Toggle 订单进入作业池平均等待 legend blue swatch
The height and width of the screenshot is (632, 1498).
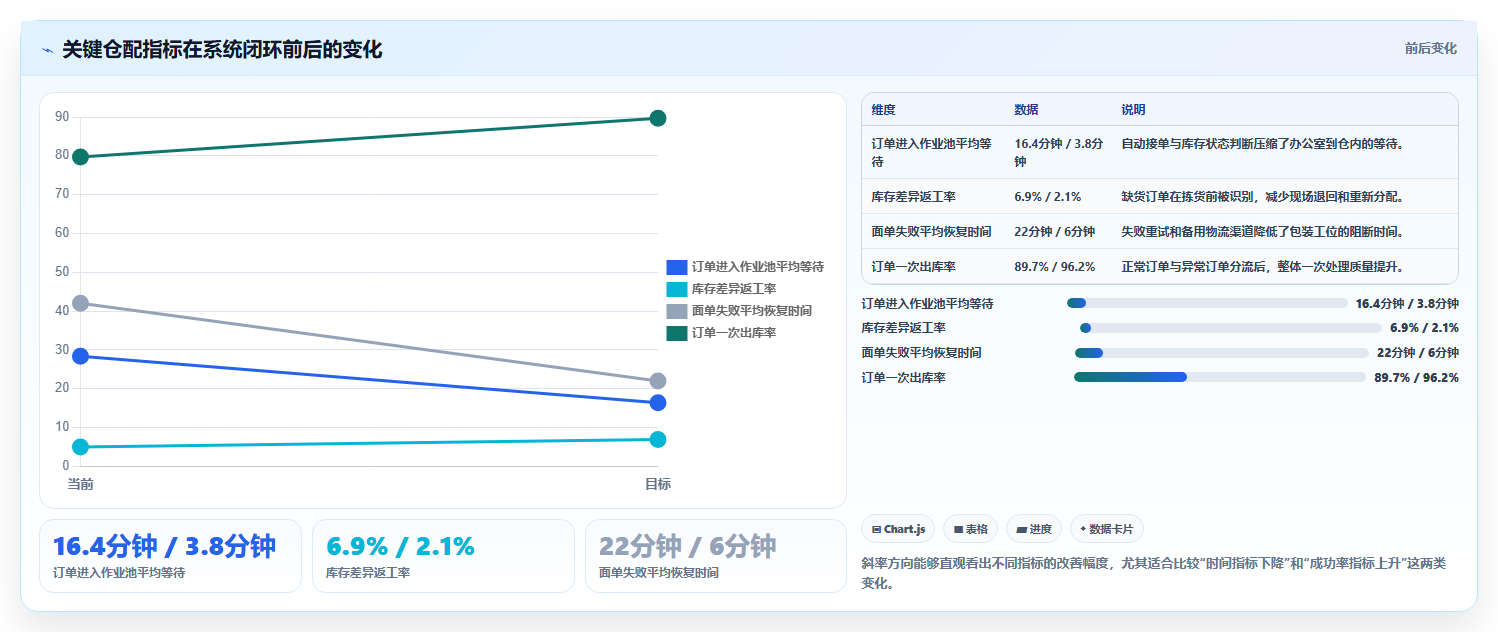(676, 267)
